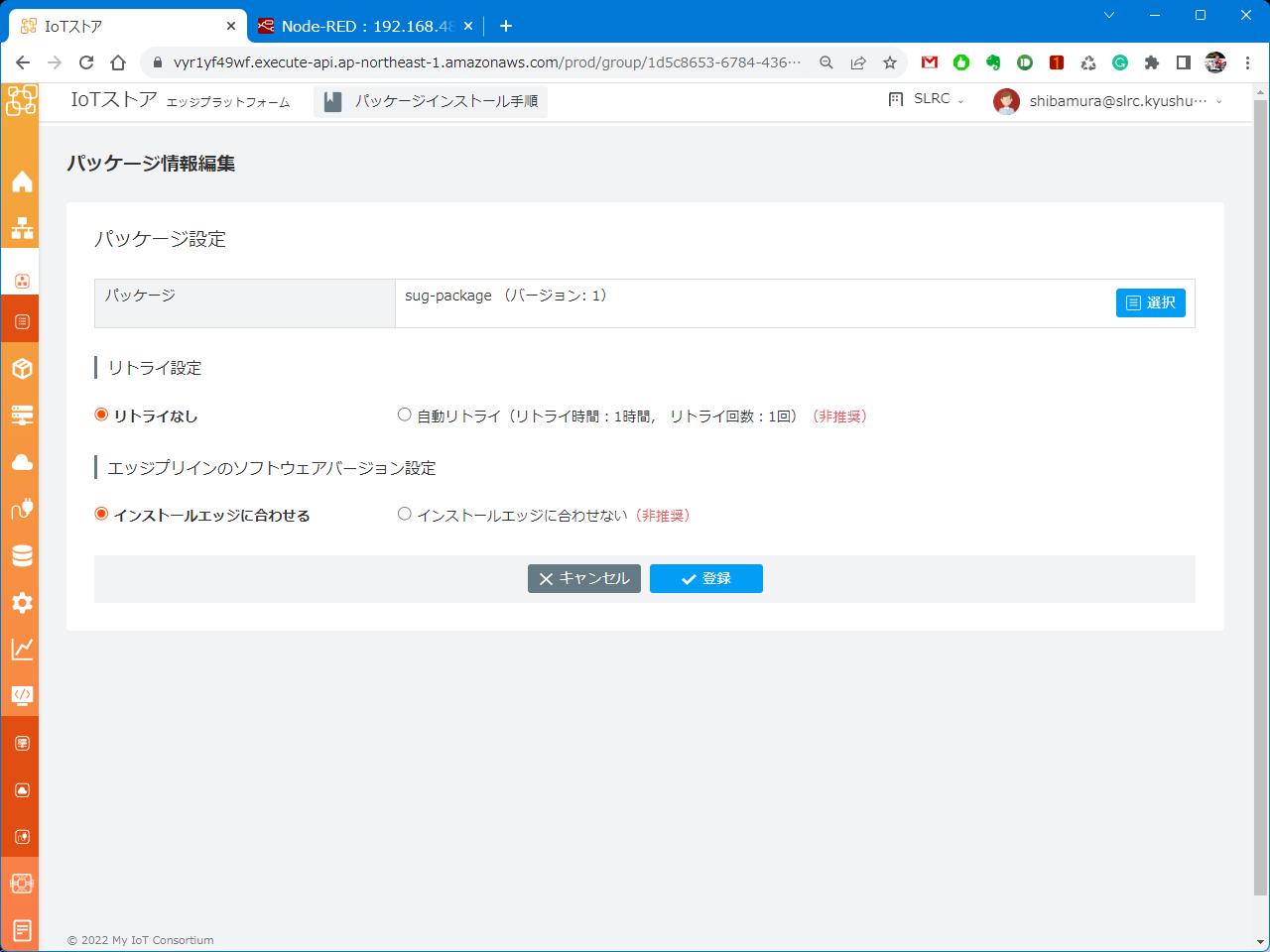This screenshot has width=1270, height=952.
Task: Open the Chrome three-dot menu
Action: [1247, 62]
